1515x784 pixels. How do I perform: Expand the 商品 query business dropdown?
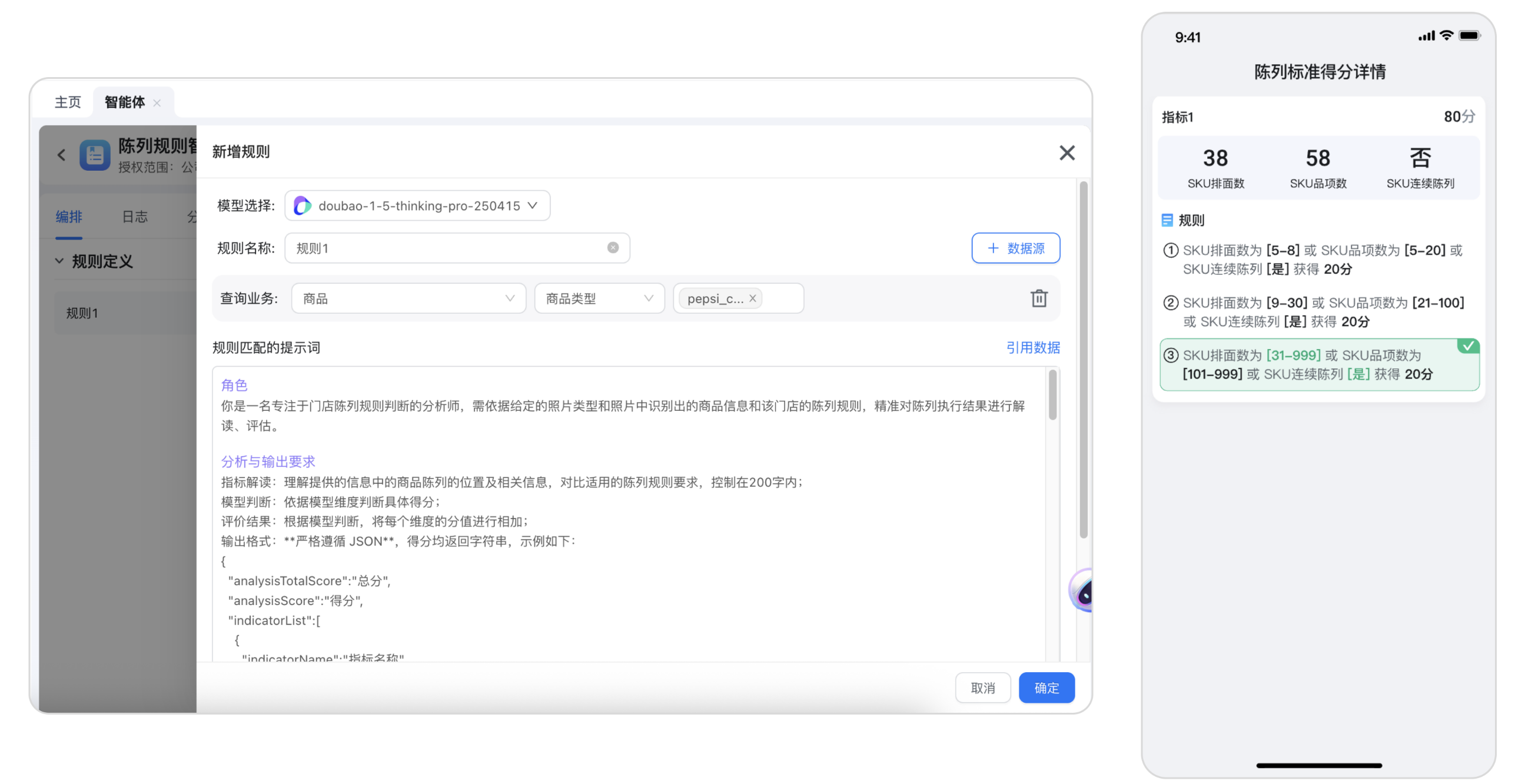(408, 298)
